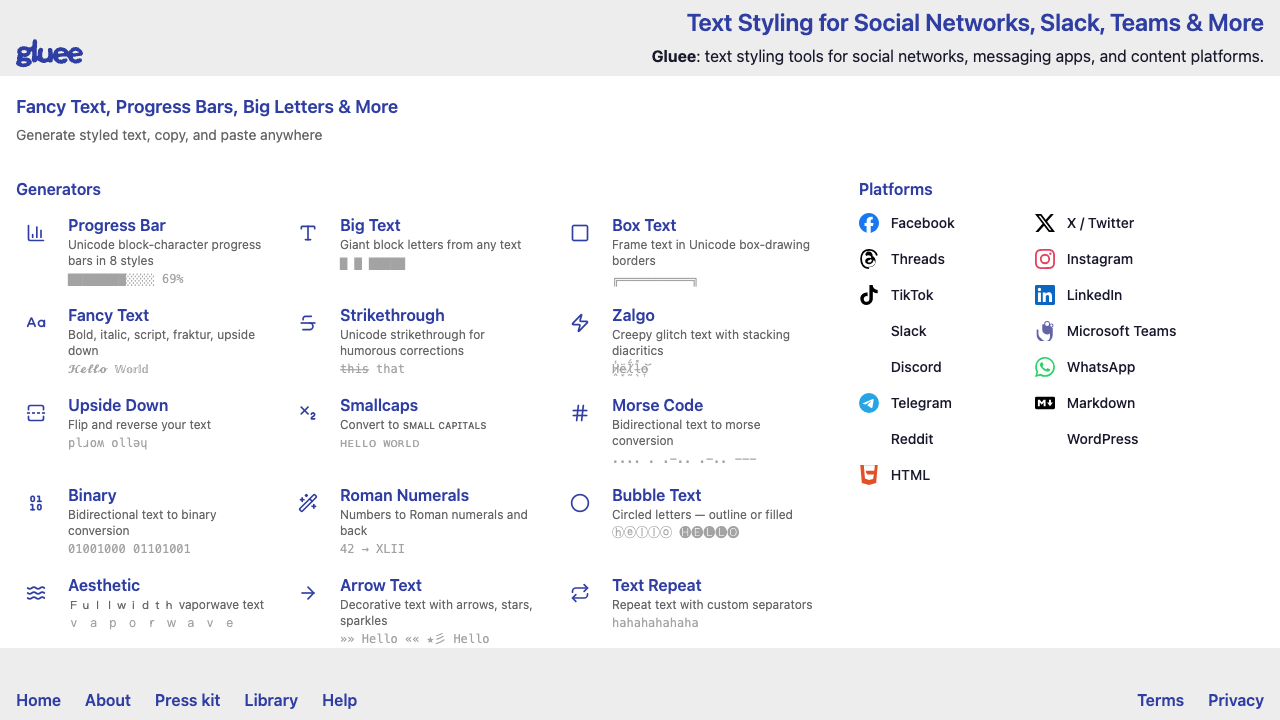
Task: Click the Upside Down icon
Action: [x=36, y=413]
